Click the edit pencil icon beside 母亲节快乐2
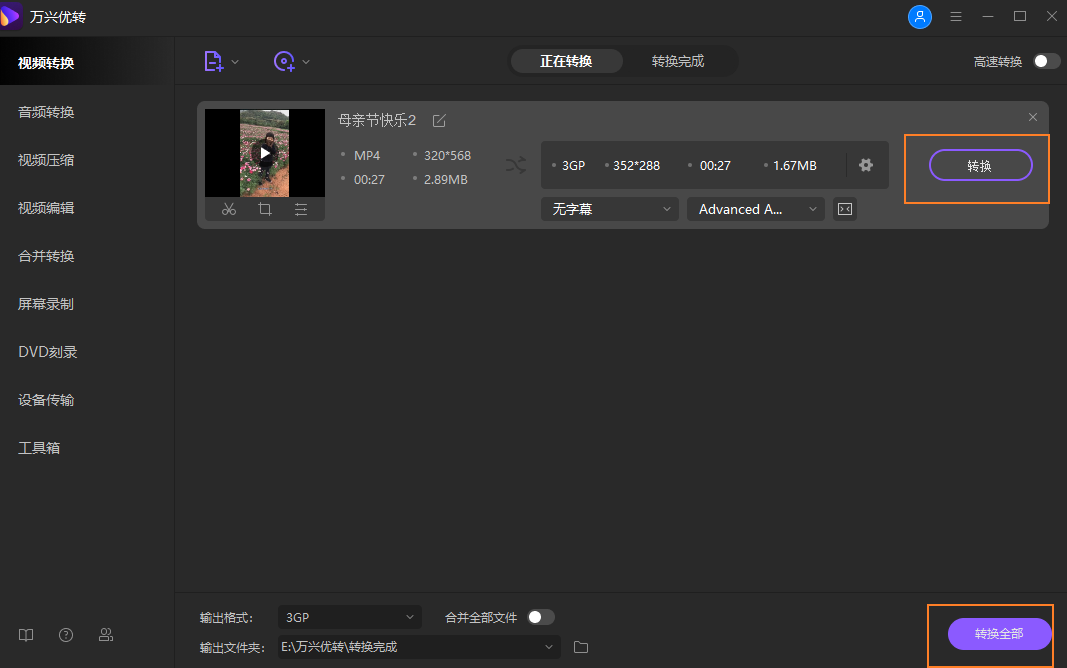 [439, 121]
